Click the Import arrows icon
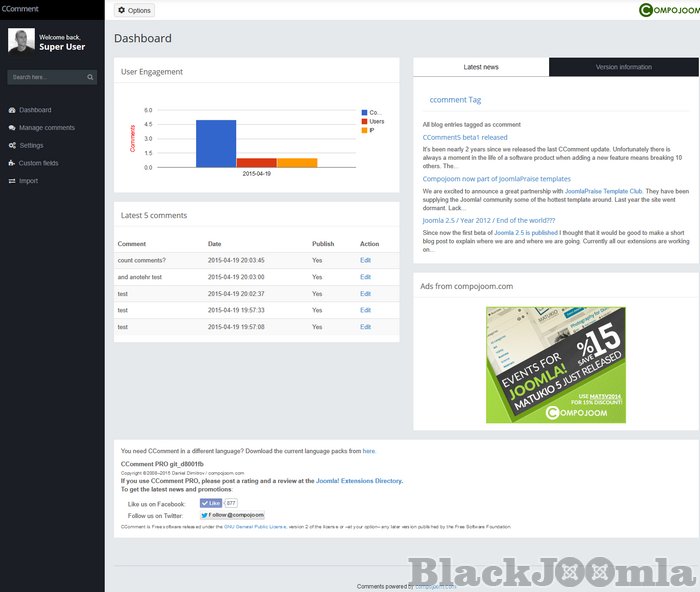Screen dimensions: 700x592 click(x=11, y=181)
